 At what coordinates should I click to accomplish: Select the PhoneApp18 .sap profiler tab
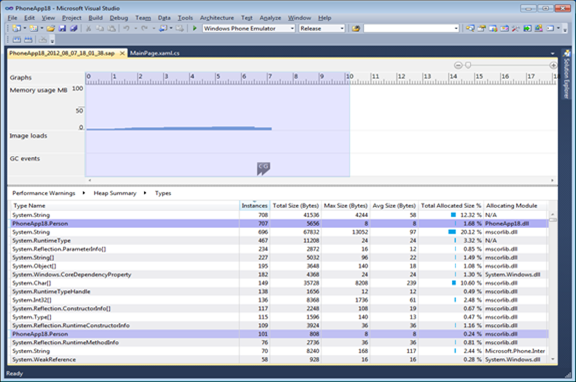tap(62, 53)
